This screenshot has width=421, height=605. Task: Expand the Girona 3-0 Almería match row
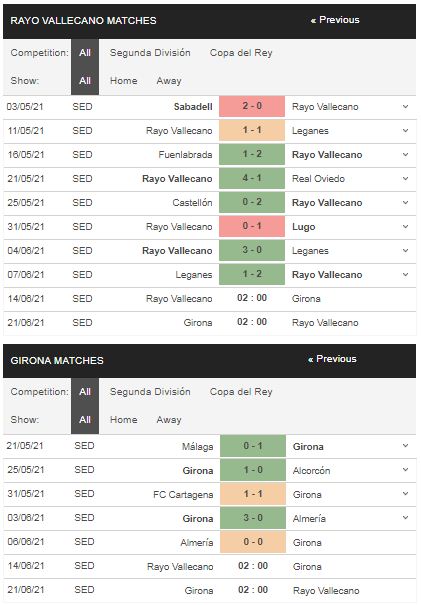(405, 517)
